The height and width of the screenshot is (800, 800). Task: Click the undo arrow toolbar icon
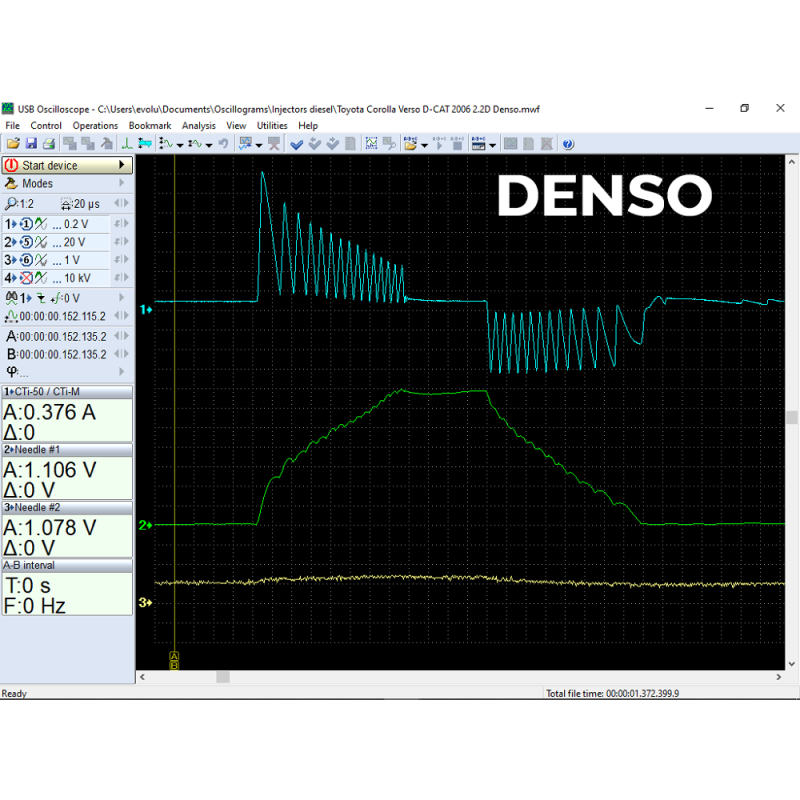pos(223,144)
